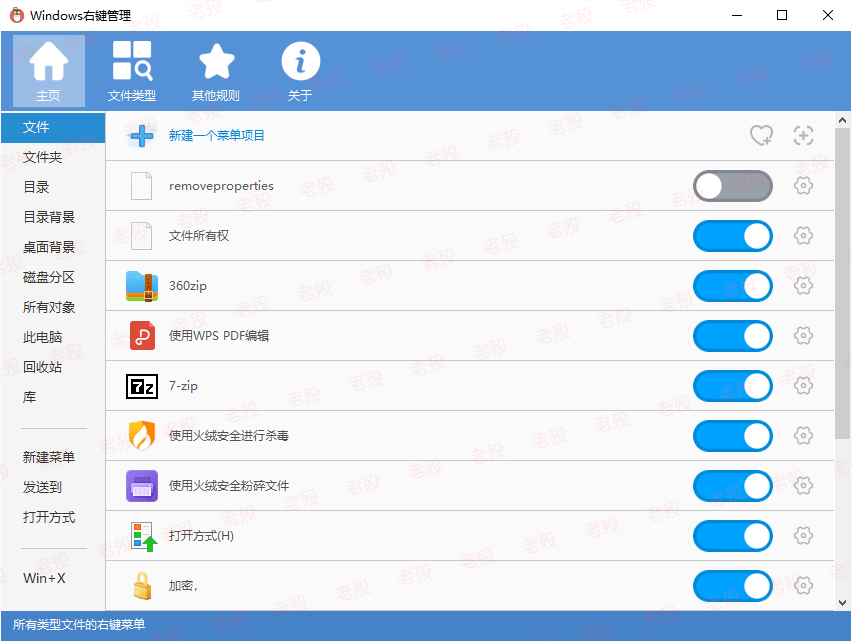This screenshot has width=852, height=642.
Task: Click the blue plus new item icon
Action: point(142,136)
